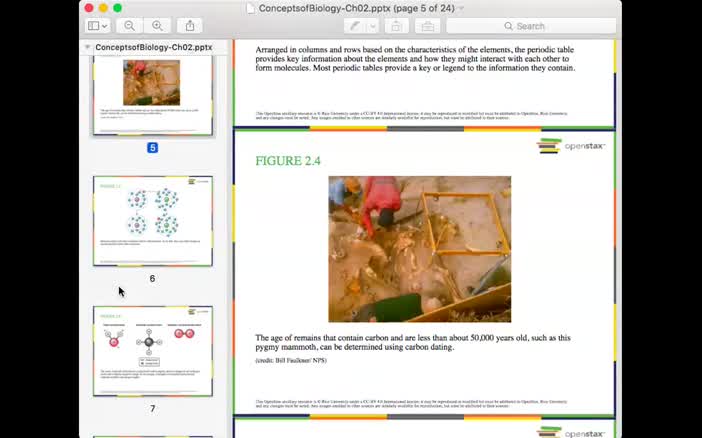
Task: Select the page 5 thumbnail
Action: 153,95
